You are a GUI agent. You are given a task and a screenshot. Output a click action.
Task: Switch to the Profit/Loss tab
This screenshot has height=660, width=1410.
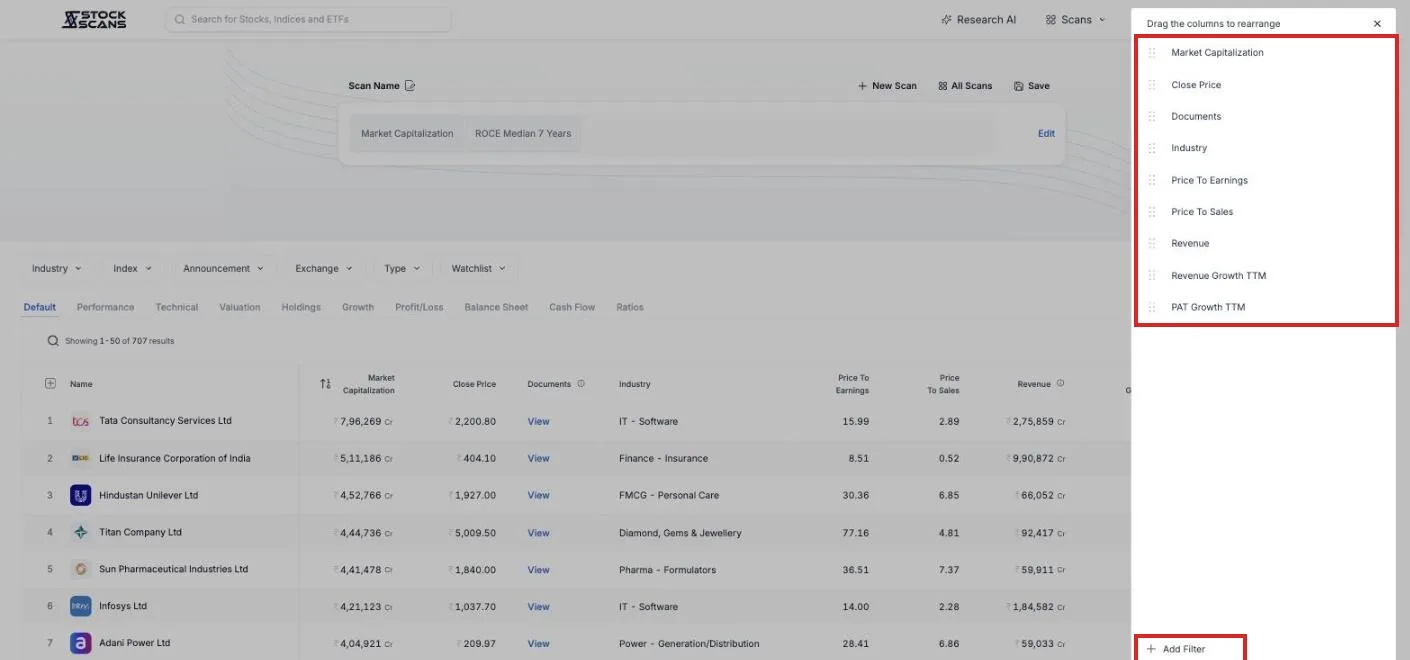419,307
